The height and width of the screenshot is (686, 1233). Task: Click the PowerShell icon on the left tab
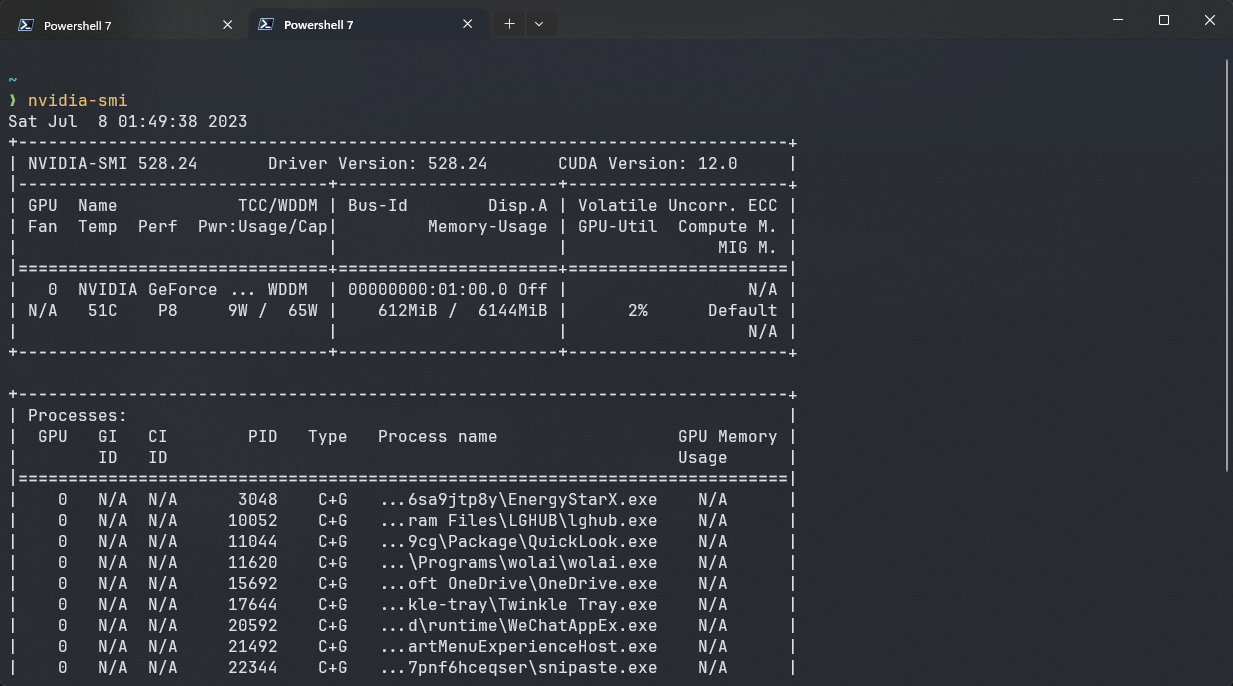pyautogui.click(x=27, y=25)
